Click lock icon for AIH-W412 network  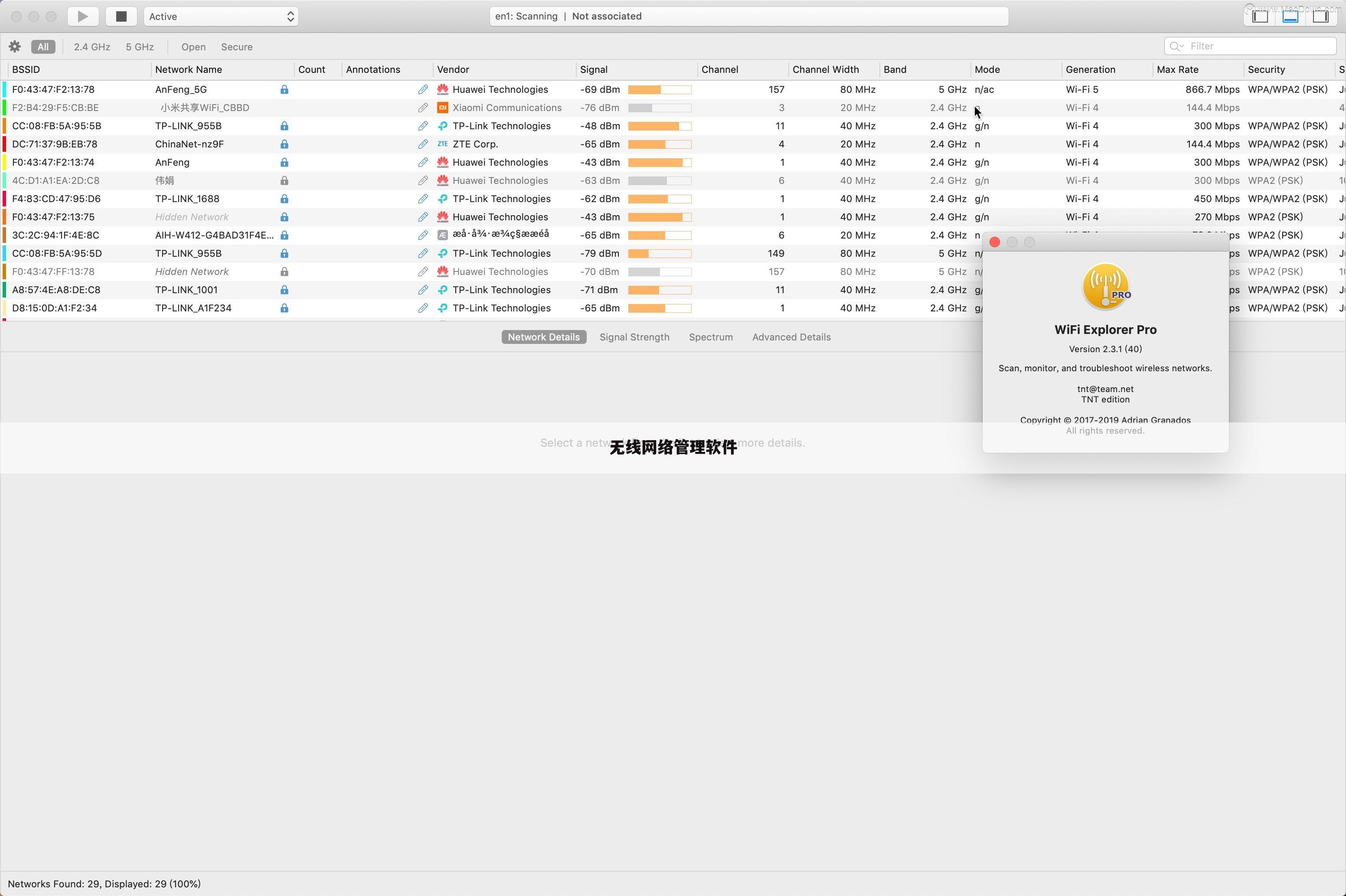(x=284, y=235)
